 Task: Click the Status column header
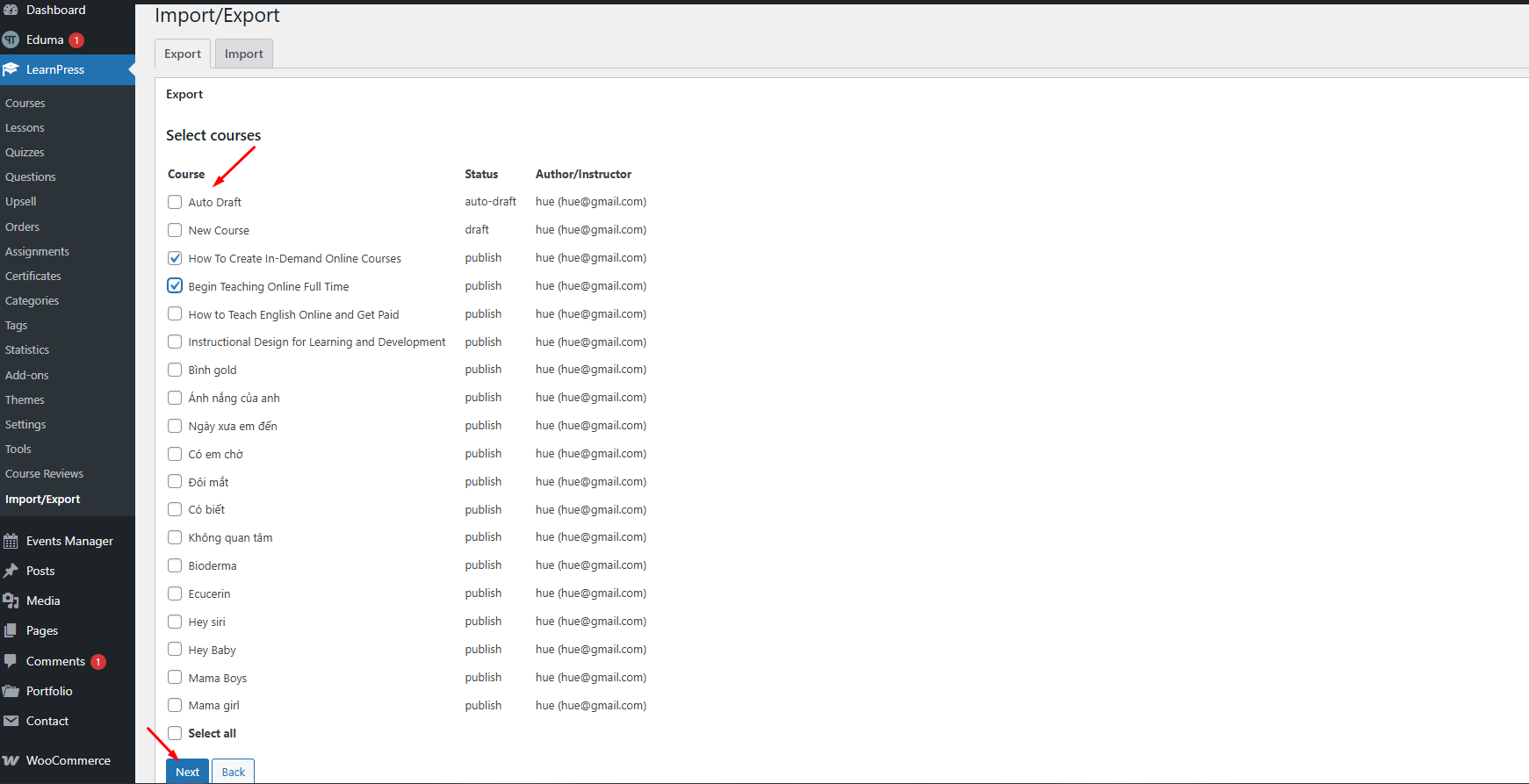(481, 174)
